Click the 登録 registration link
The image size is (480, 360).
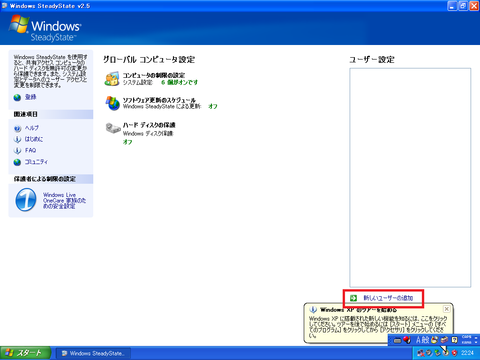pos(31,97)
